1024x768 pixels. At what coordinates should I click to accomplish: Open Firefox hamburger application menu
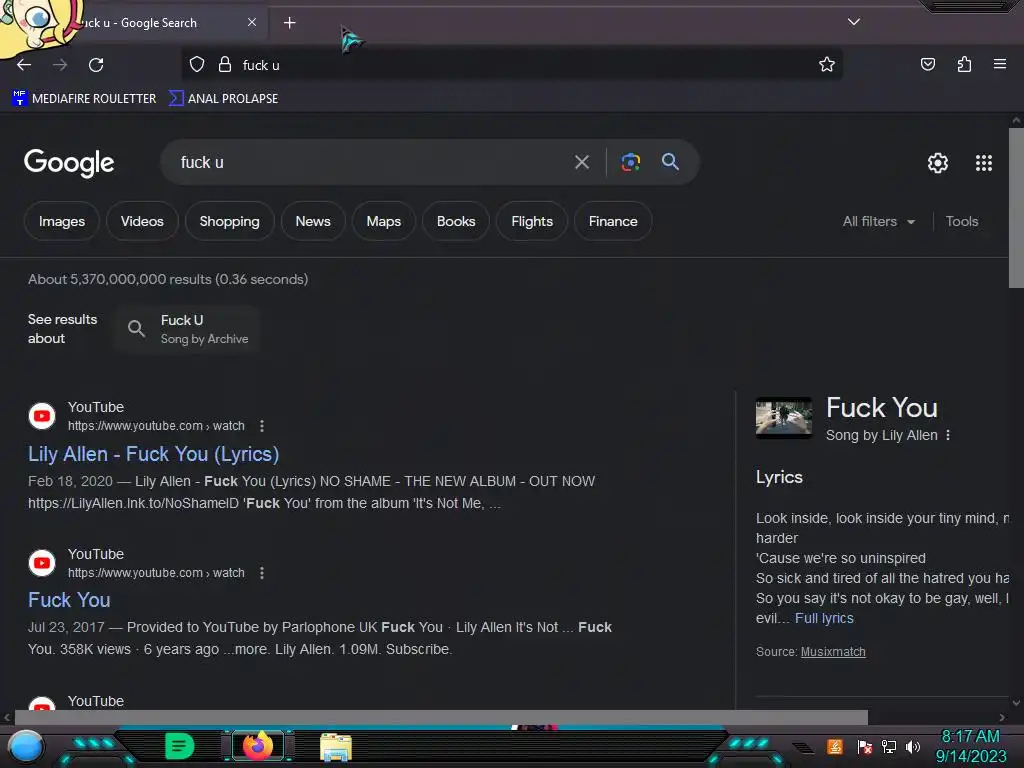tap(999, 64)
